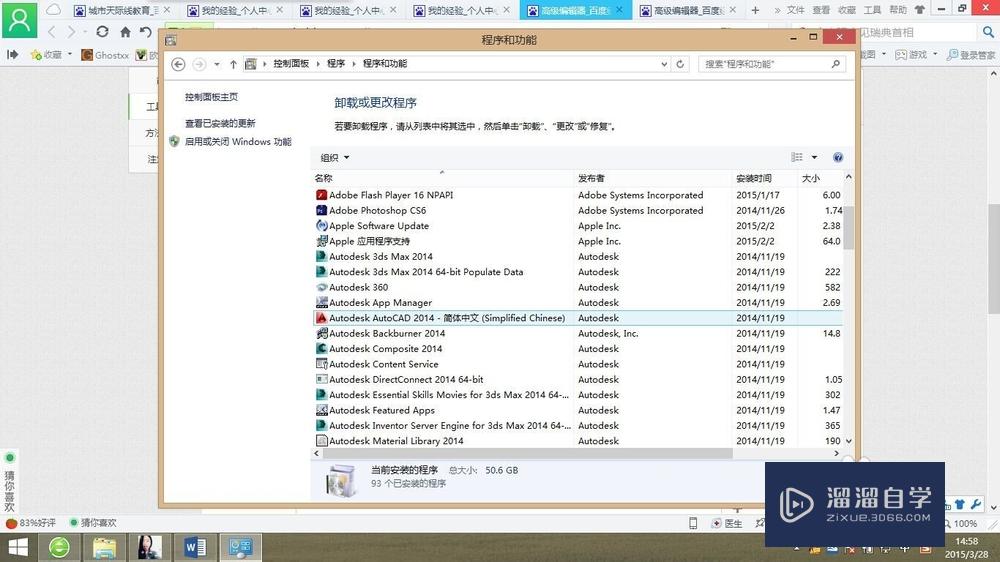
Task: Open 控制面板主页 link
Action: tap(211, 97)
